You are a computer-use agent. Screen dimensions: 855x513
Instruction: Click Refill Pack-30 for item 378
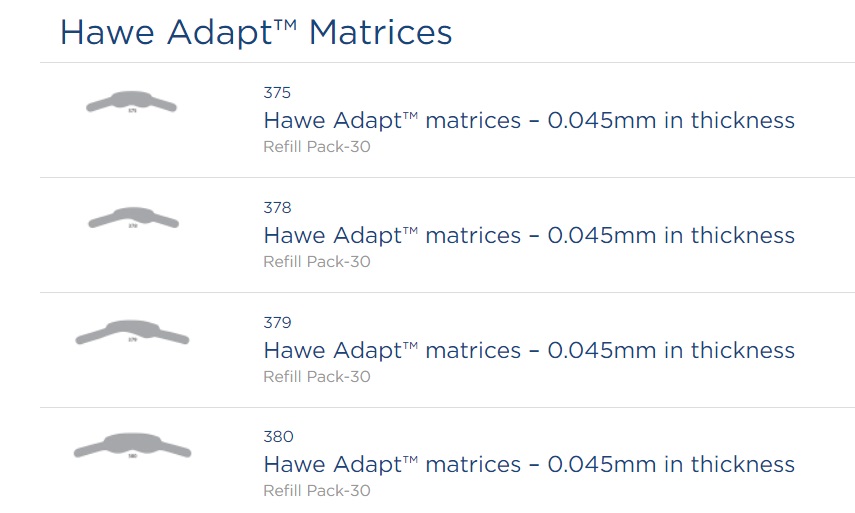click(x=316, y=262)
